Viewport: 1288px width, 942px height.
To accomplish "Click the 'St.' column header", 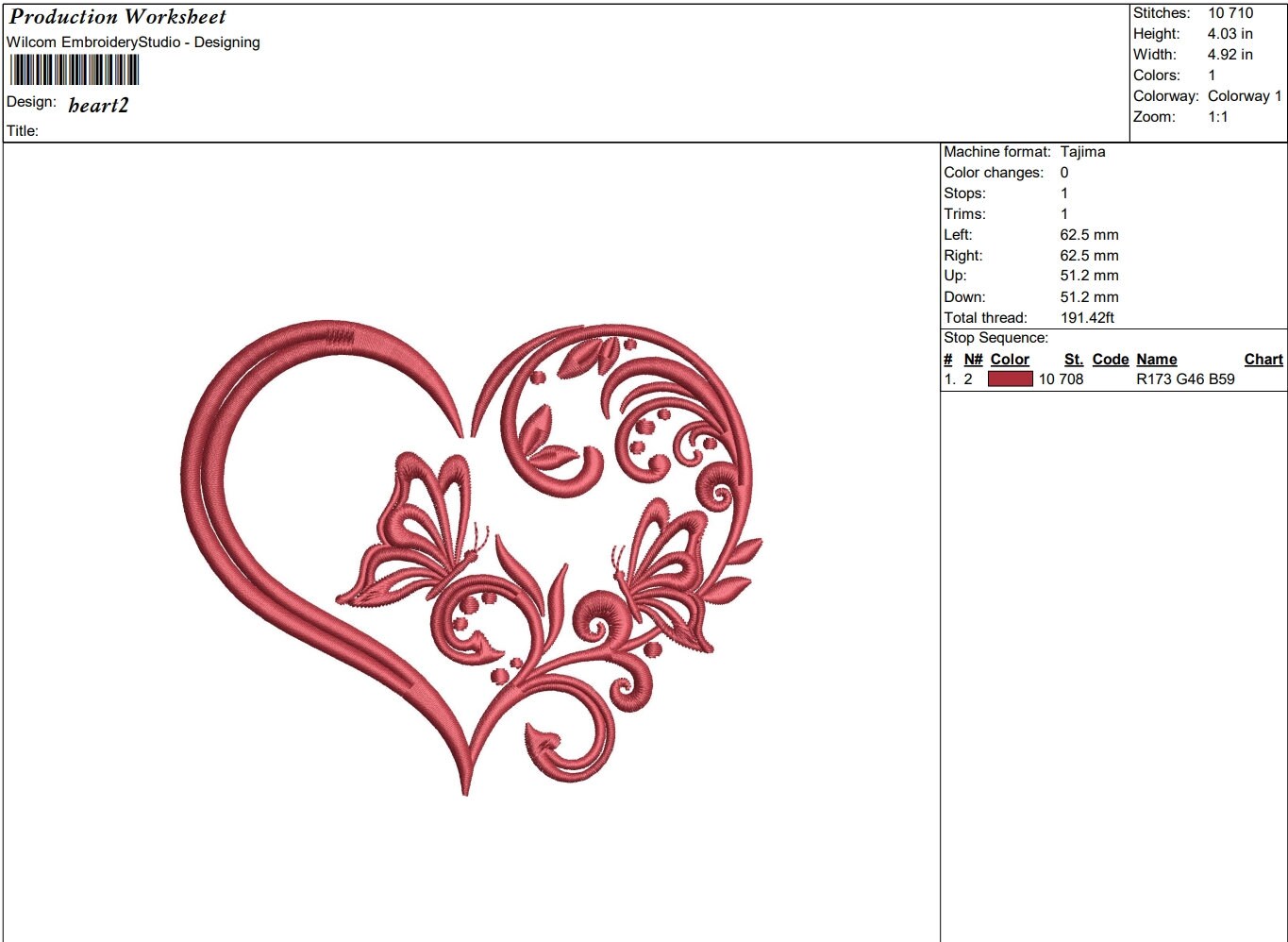I will pyautogui.click(x=1074, y=360).
